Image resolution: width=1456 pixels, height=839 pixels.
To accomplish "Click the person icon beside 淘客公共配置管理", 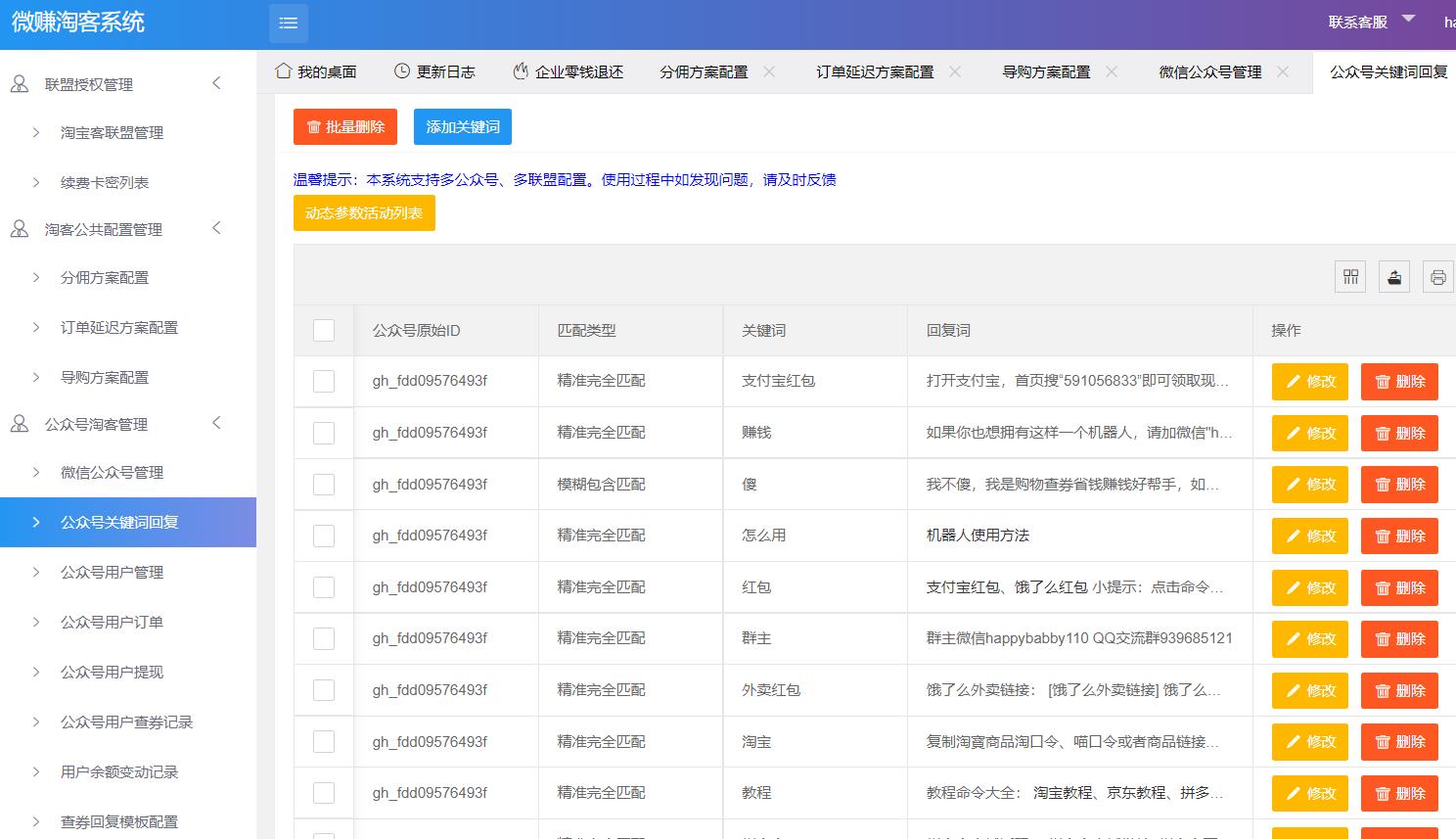I will (20, 229).
